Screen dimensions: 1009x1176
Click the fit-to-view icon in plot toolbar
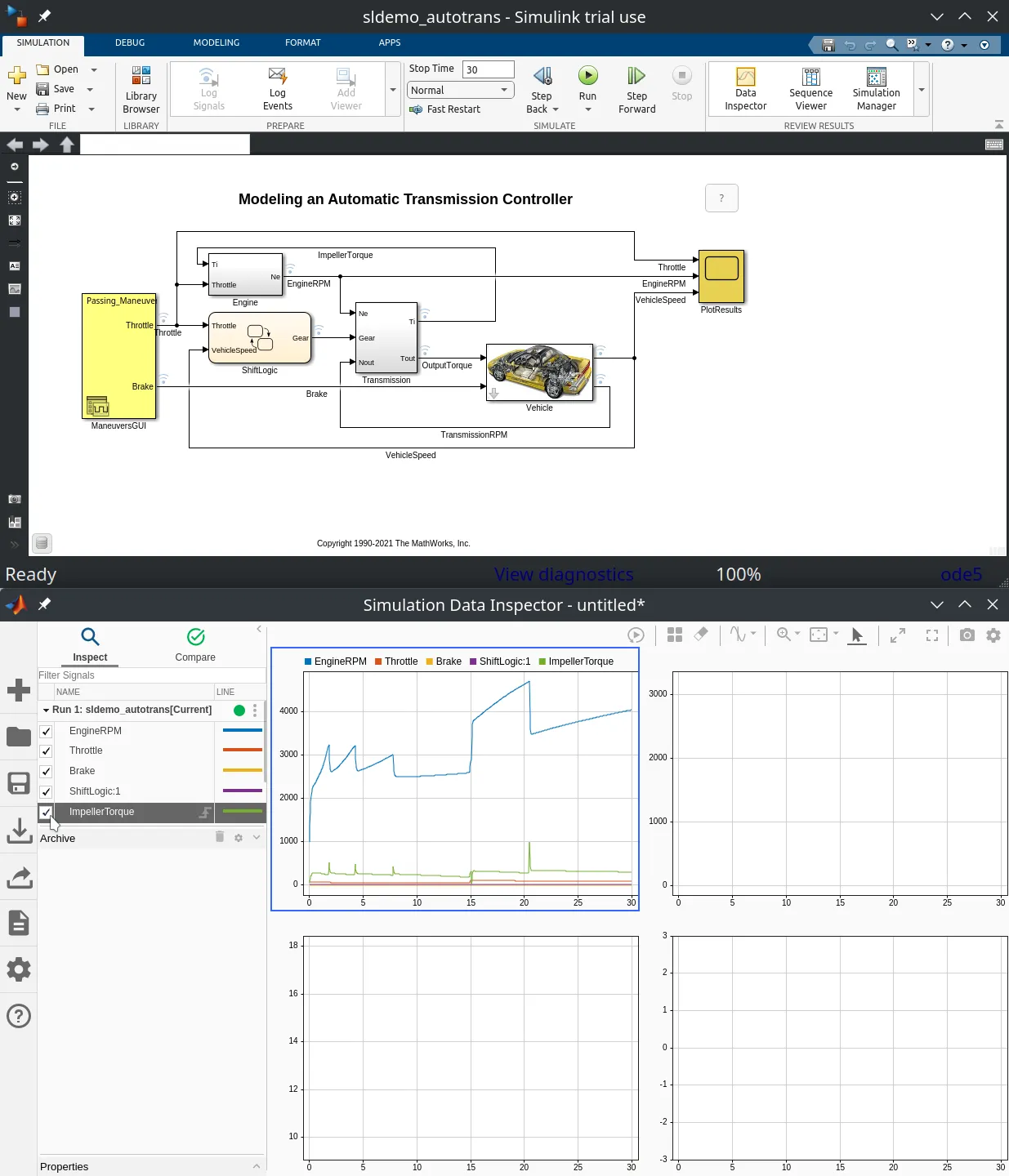click(819, 635)
